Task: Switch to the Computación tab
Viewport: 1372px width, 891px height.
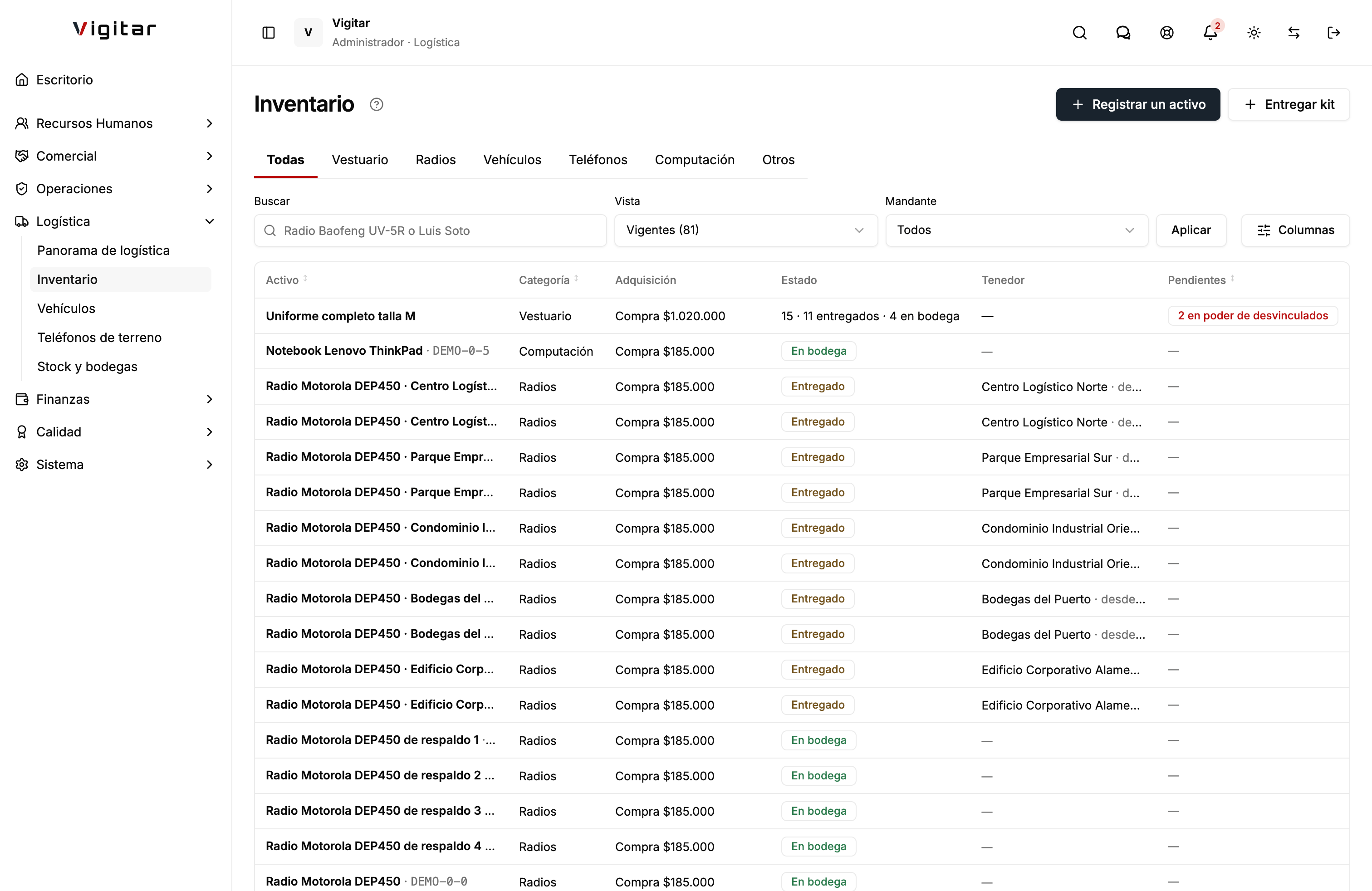Action: tap(695, 160)
